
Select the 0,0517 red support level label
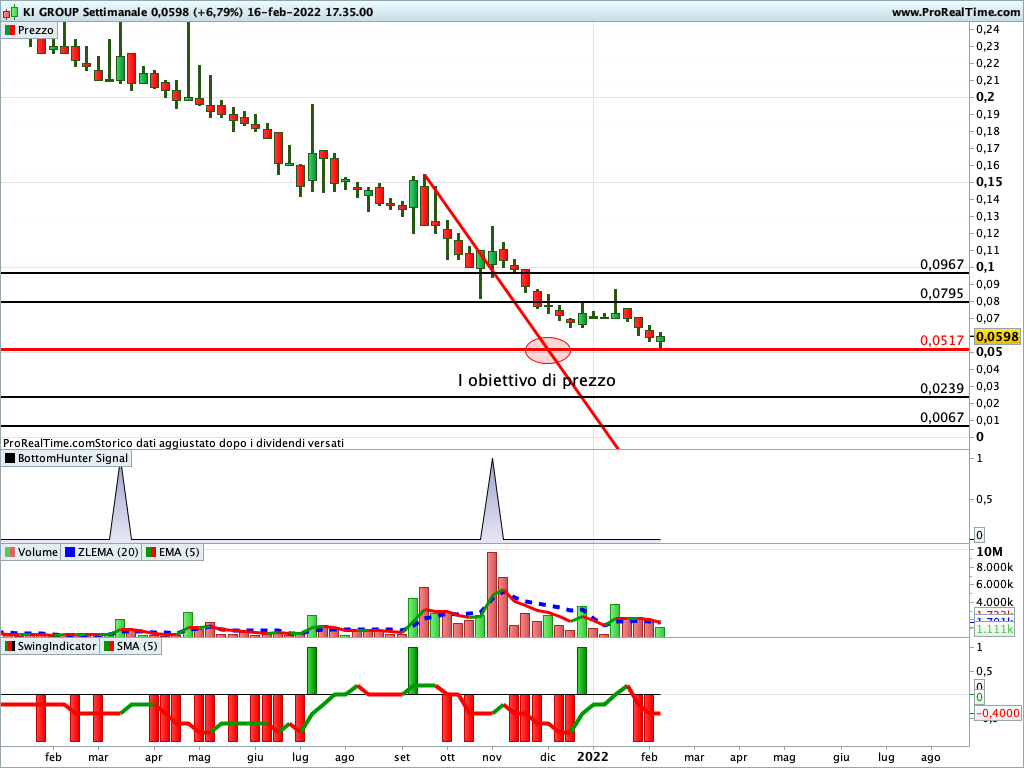[941, 341]
